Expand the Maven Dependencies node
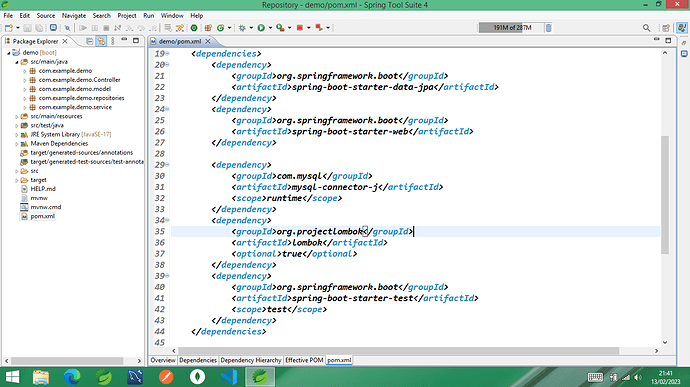 [17, 144]
